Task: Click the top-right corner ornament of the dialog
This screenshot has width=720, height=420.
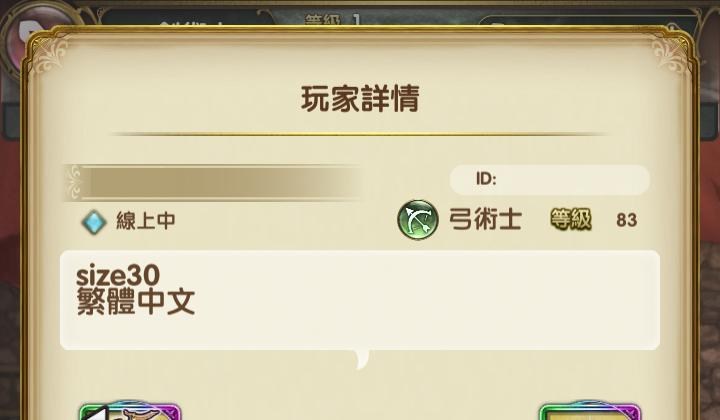Action: point(671,55)
